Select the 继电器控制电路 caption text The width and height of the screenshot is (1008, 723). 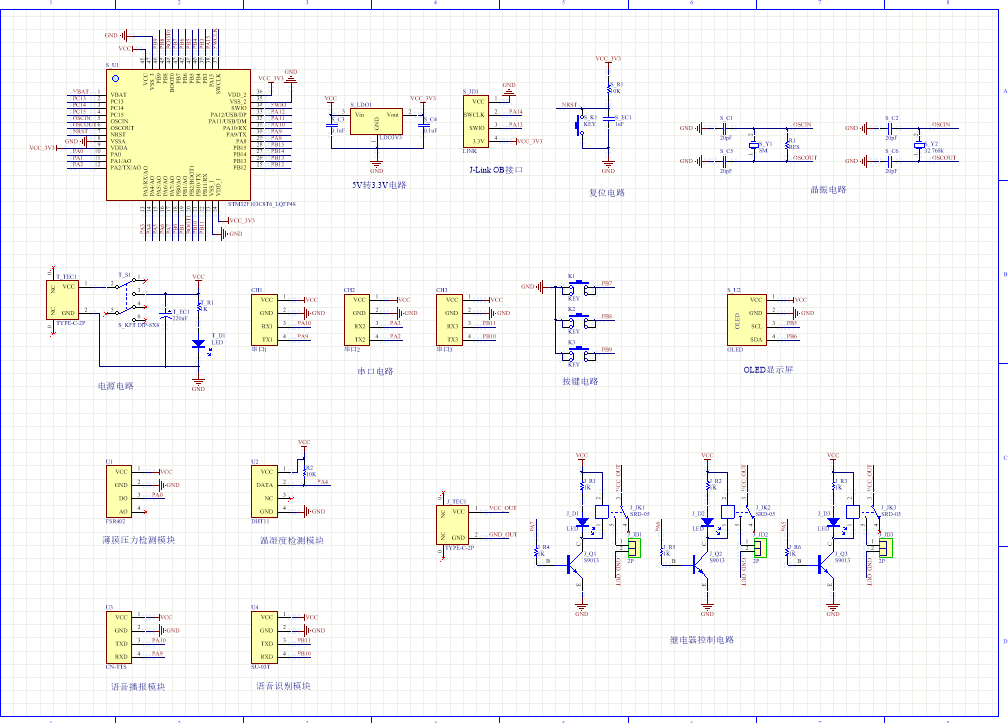tap(701, 640)
